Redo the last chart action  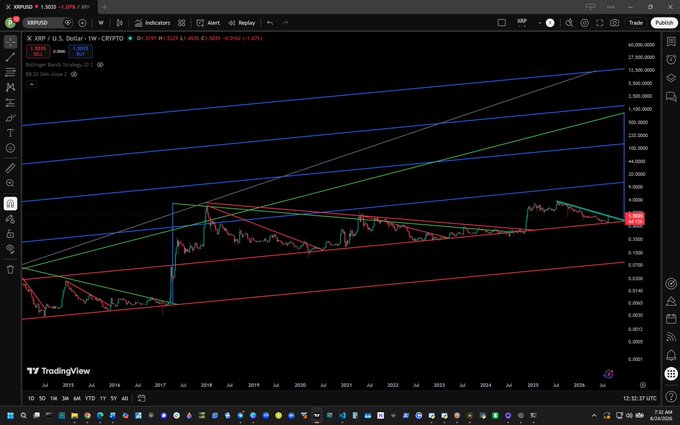(285, 23)
